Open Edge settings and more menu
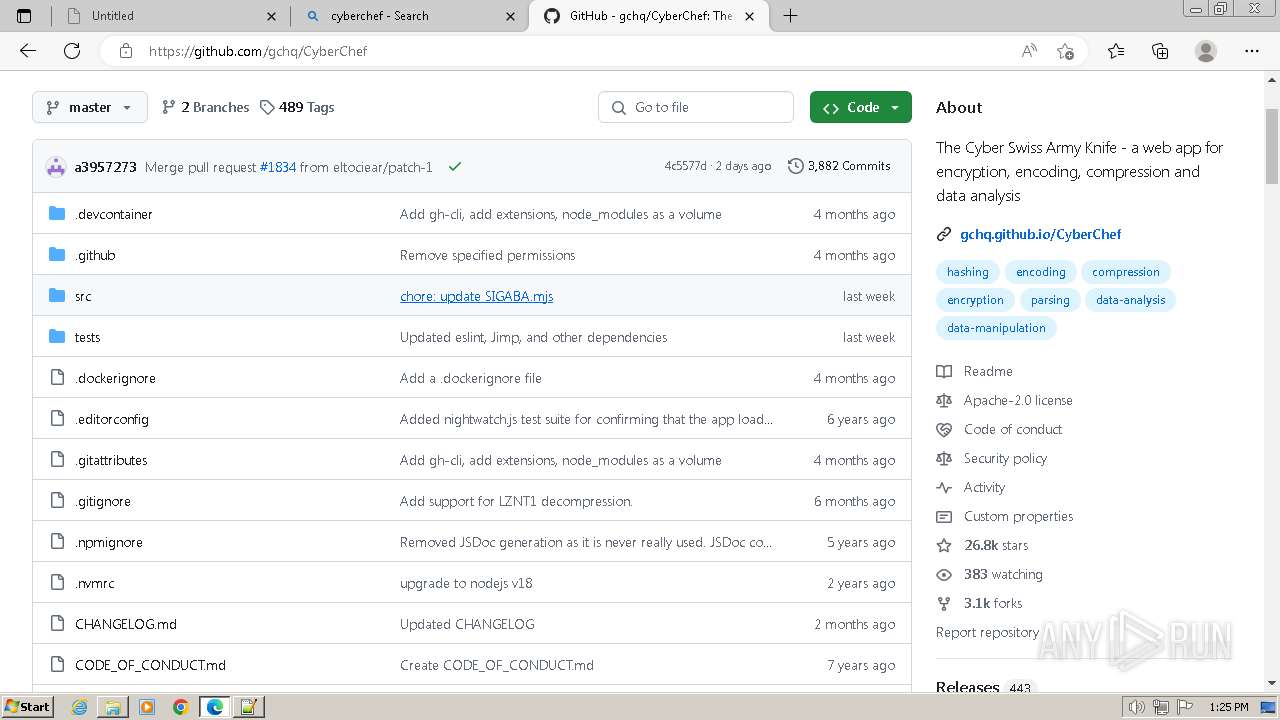The width and height of the screenshot is (1280, 720). click(x=1252, y=51)
